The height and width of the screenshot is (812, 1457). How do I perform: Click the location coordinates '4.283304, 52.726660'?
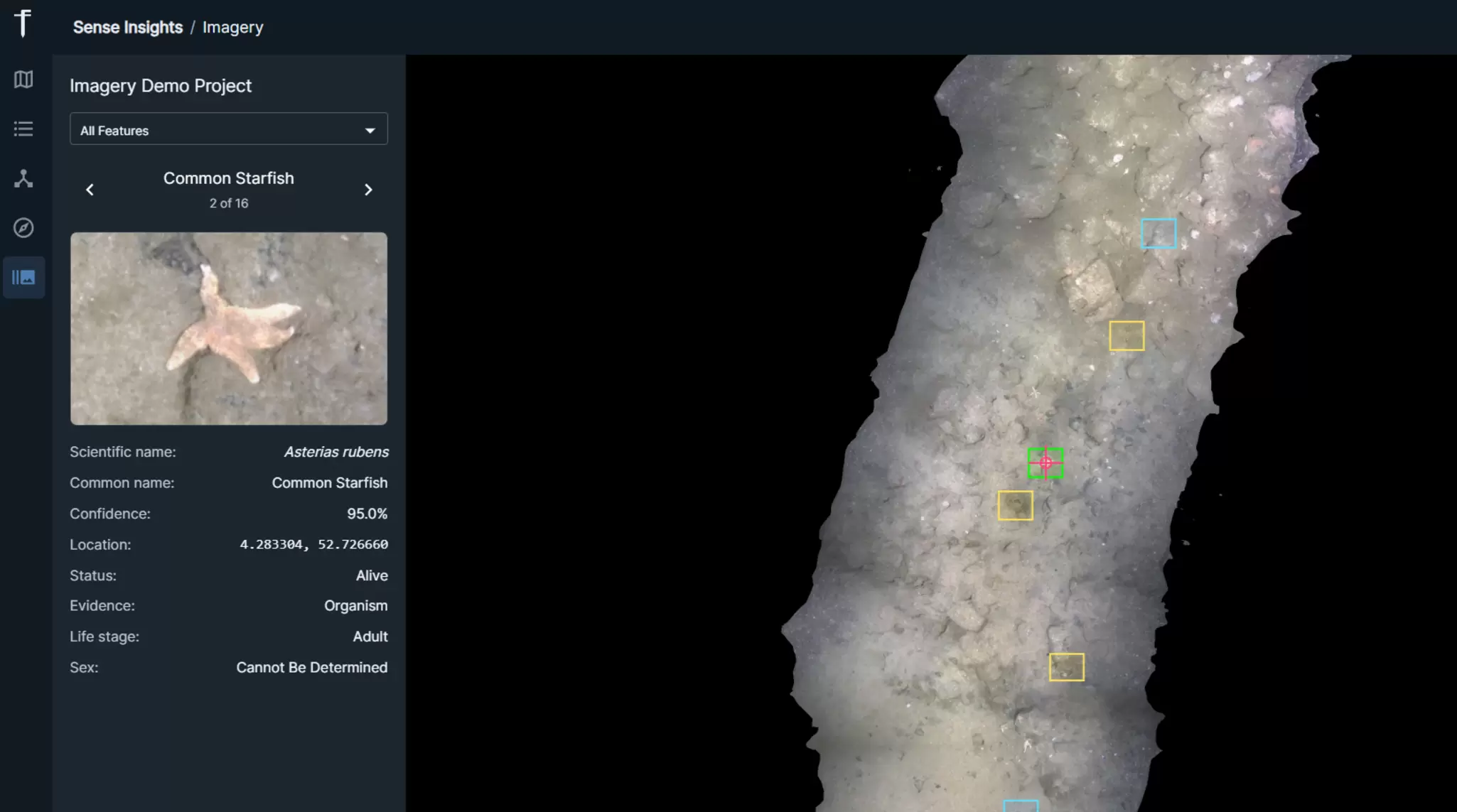coord(313,544)
